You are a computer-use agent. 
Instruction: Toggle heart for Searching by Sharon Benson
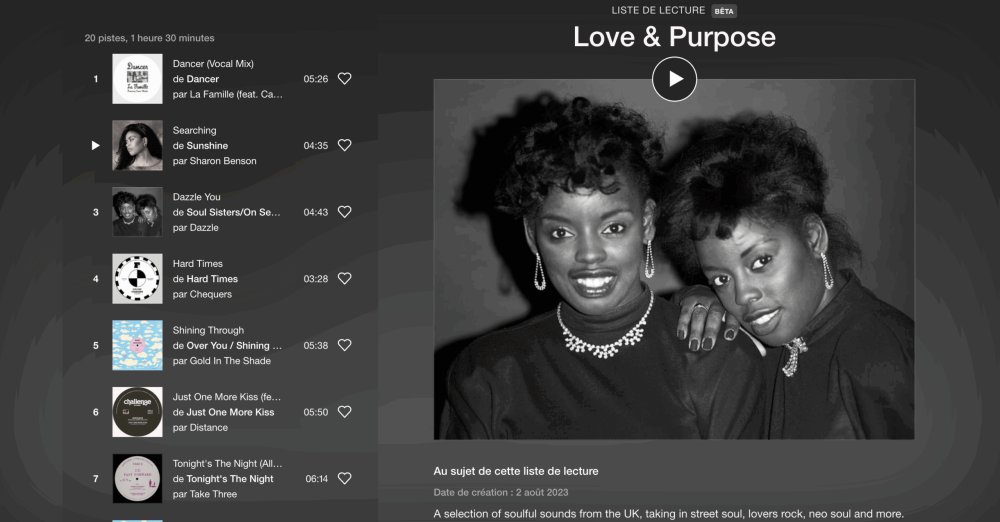point(344,145)
